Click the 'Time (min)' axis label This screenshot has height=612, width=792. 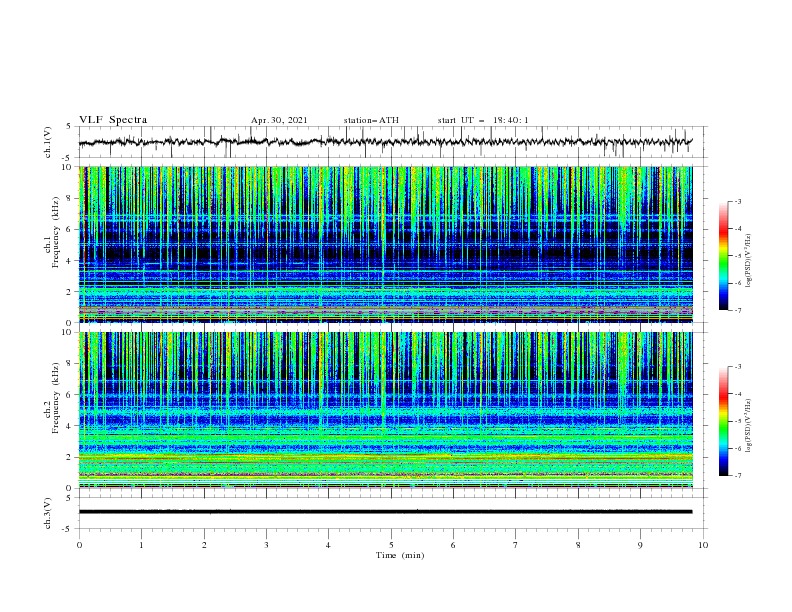(x=400, y=555)
